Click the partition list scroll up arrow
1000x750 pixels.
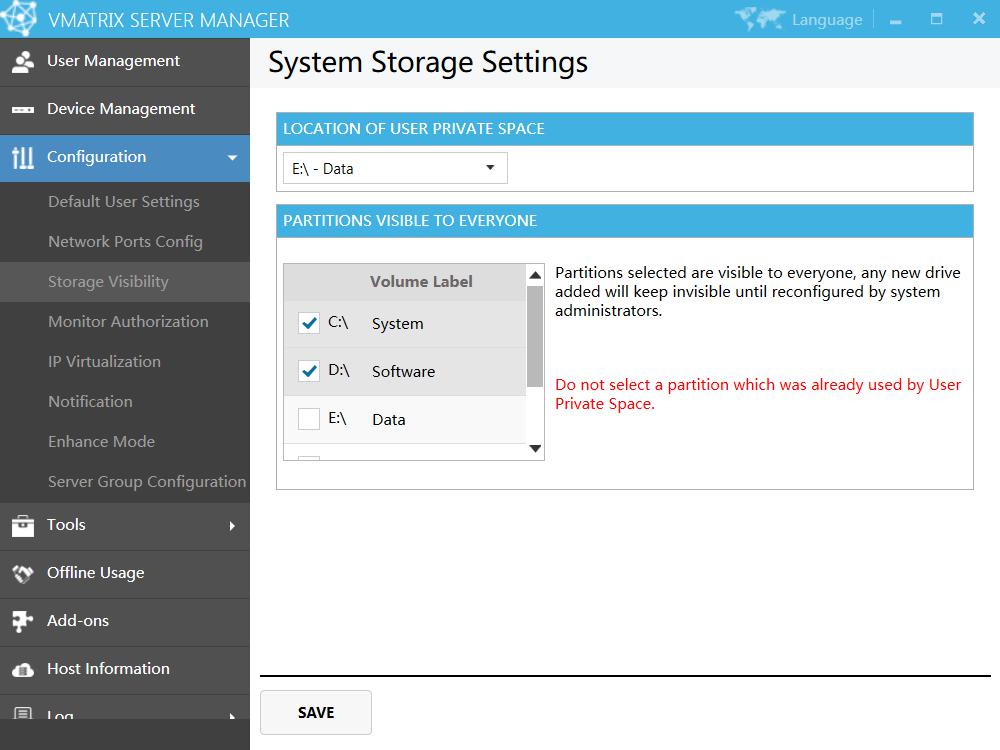click(x=535, y=275)
